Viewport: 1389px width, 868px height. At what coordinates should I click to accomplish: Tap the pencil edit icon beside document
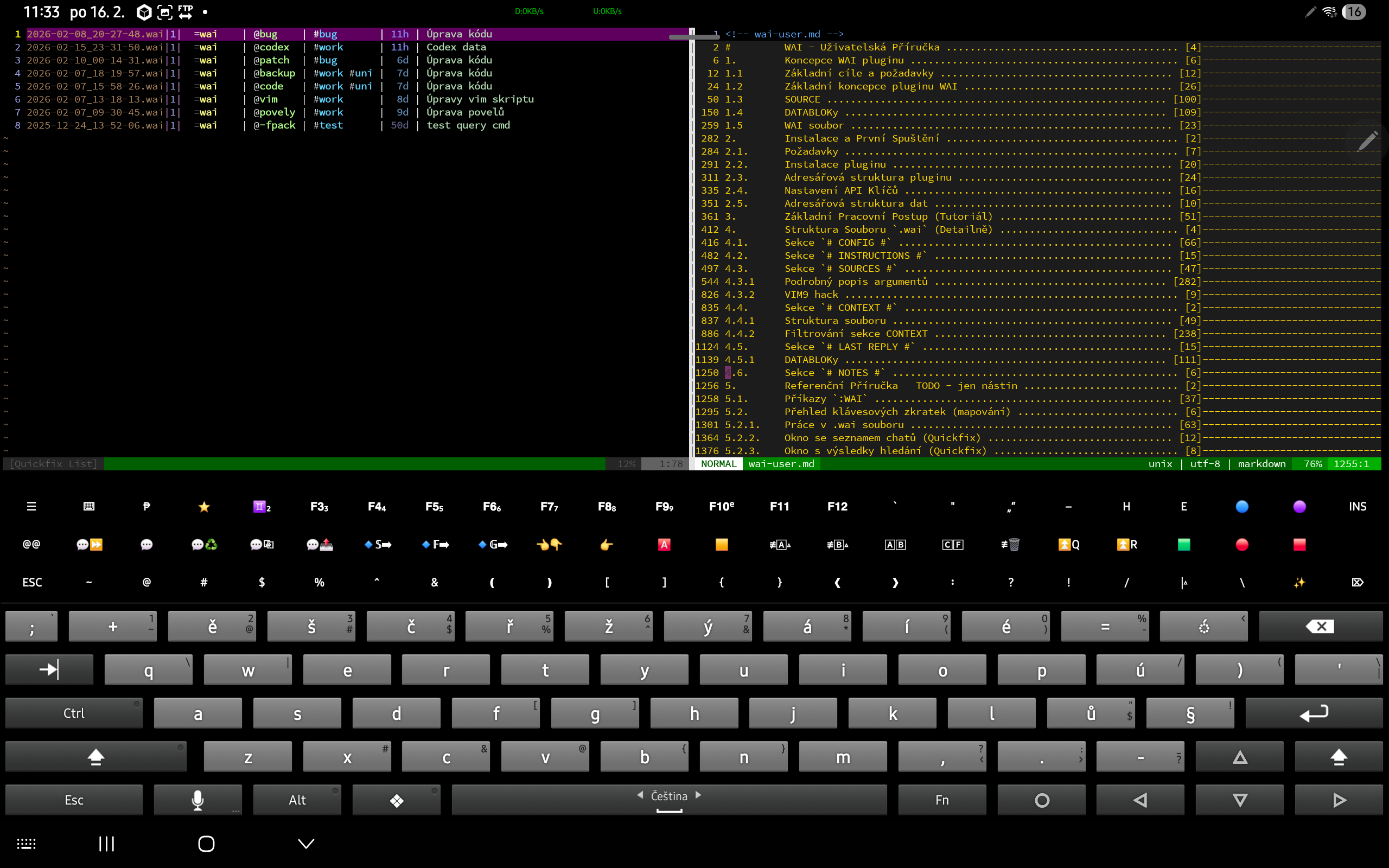pyautogui.click(x=1368, y=141)
